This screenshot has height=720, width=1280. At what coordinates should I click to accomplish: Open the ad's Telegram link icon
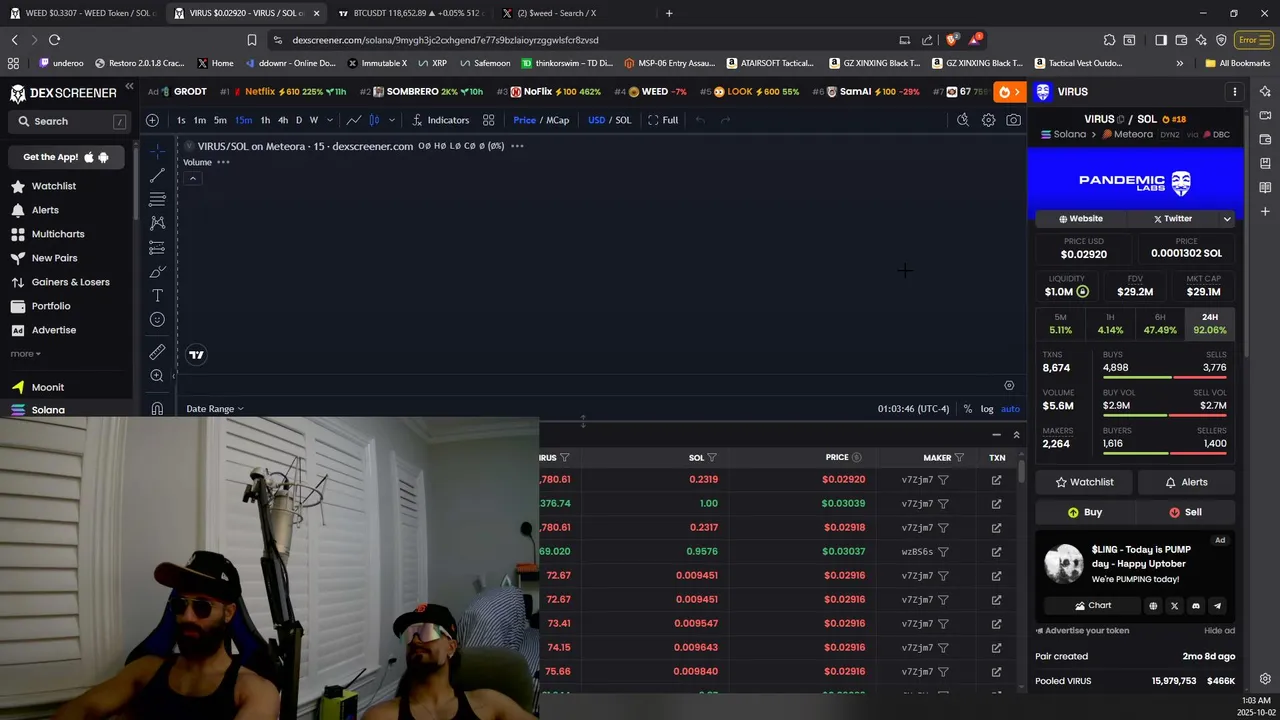coord(1217,606)
